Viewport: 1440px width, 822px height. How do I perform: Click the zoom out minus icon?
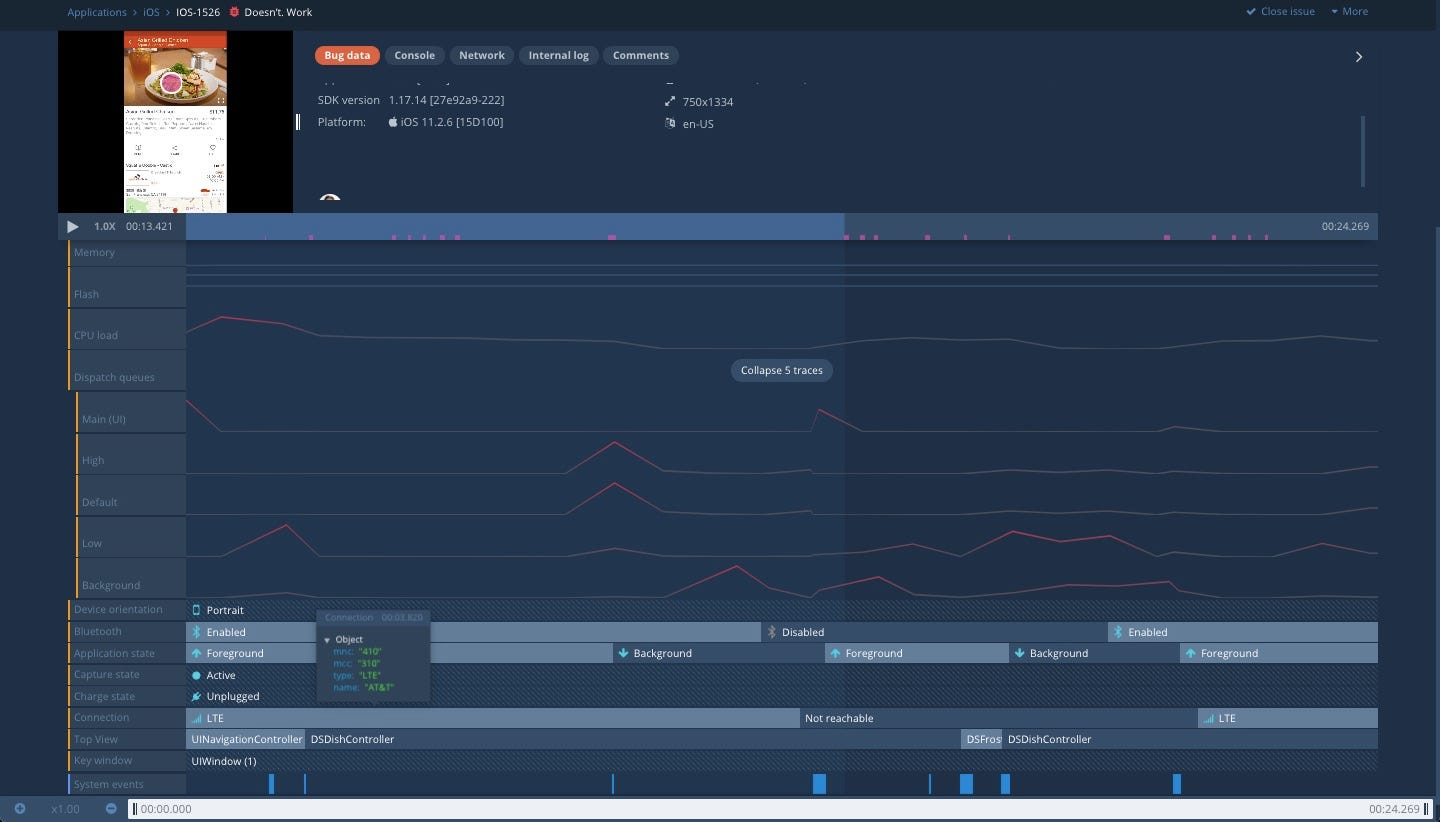click(x=111, y=809)
